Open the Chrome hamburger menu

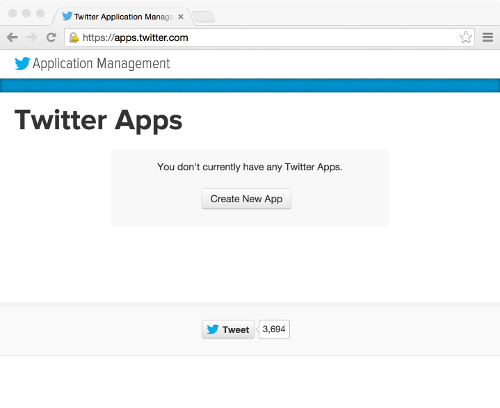point(488,37)
